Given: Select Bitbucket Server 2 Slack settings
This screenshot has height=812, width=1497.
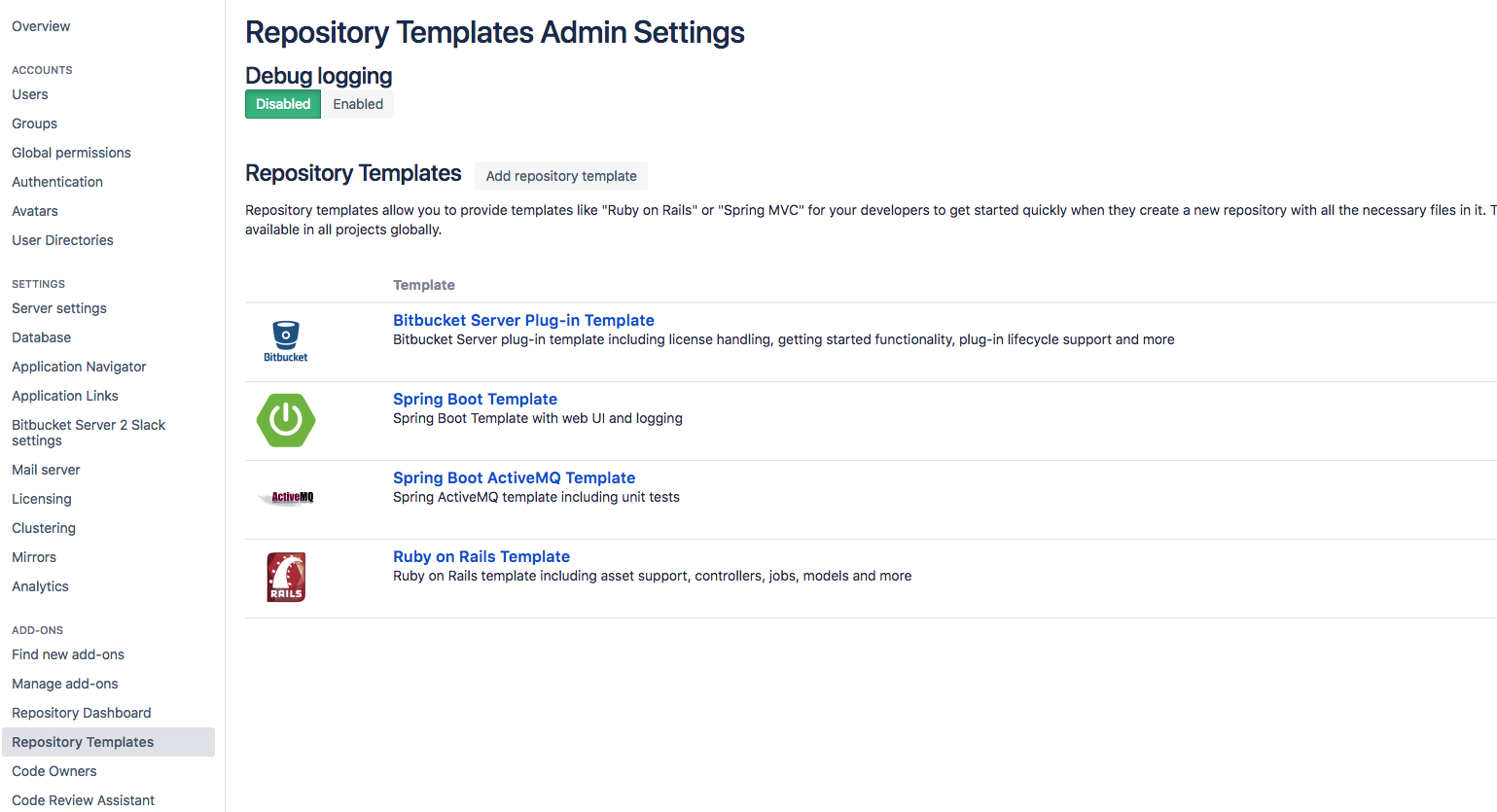Looking at the screenshot, I should click(88, 433).
